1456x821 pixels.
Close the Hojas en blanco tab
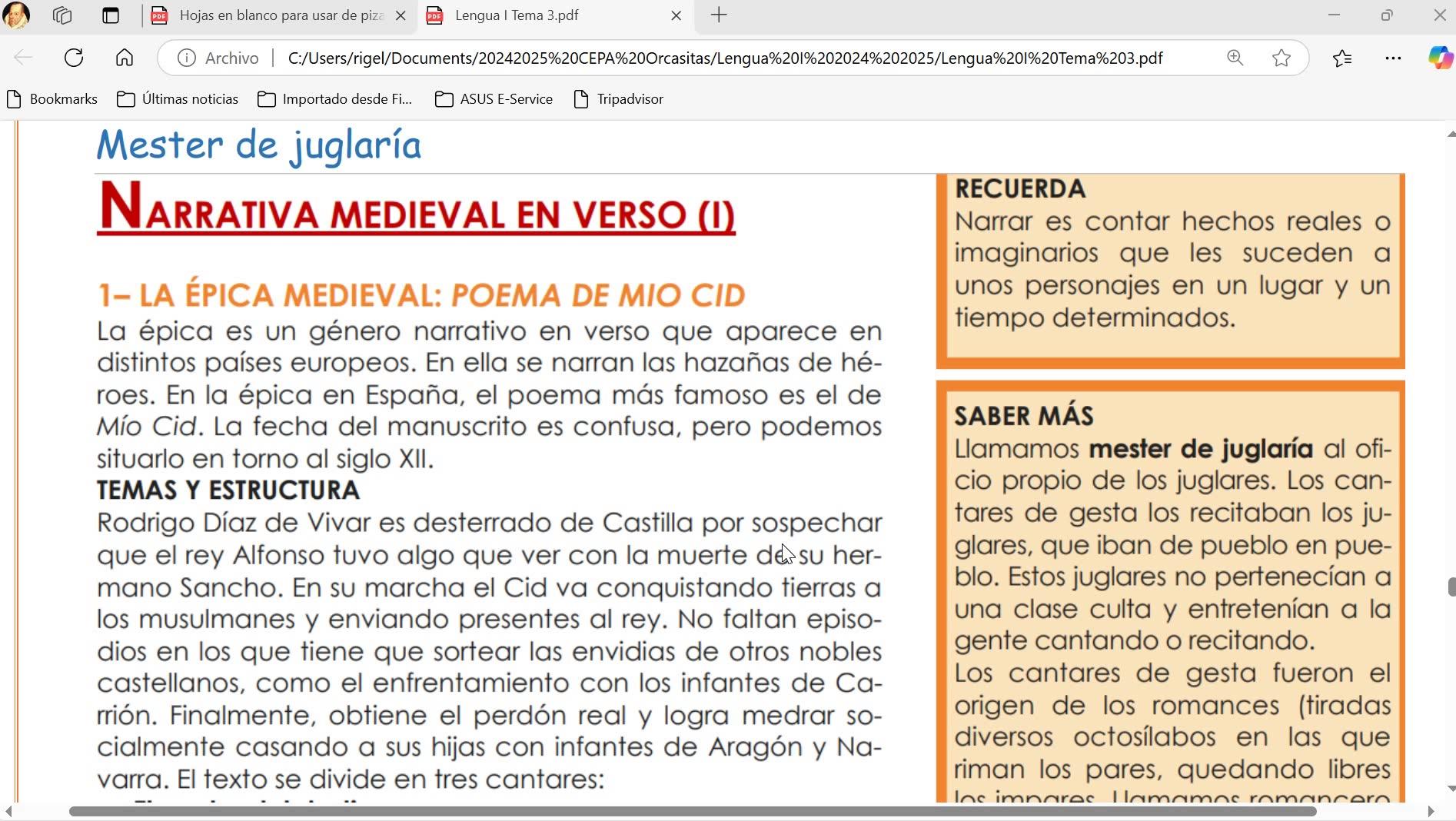coord(401,15)
